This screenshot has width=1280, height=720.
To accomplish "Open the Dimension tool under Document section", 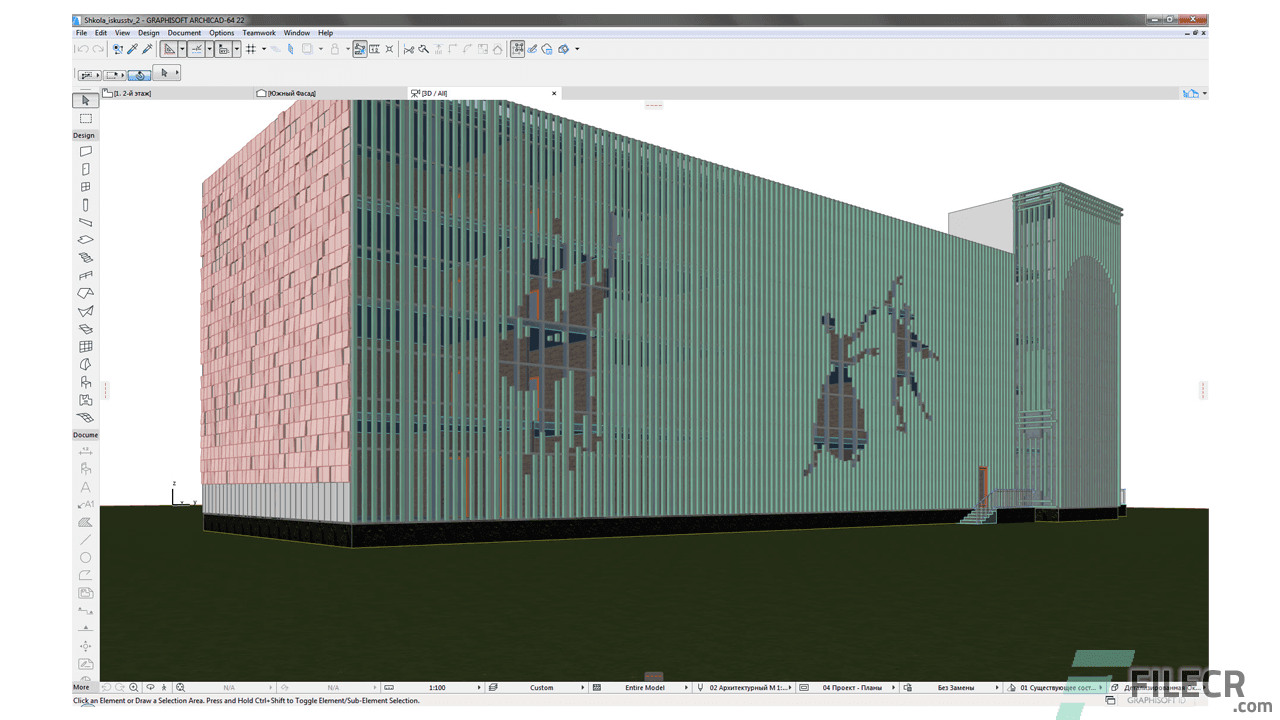I will point(85,451).
